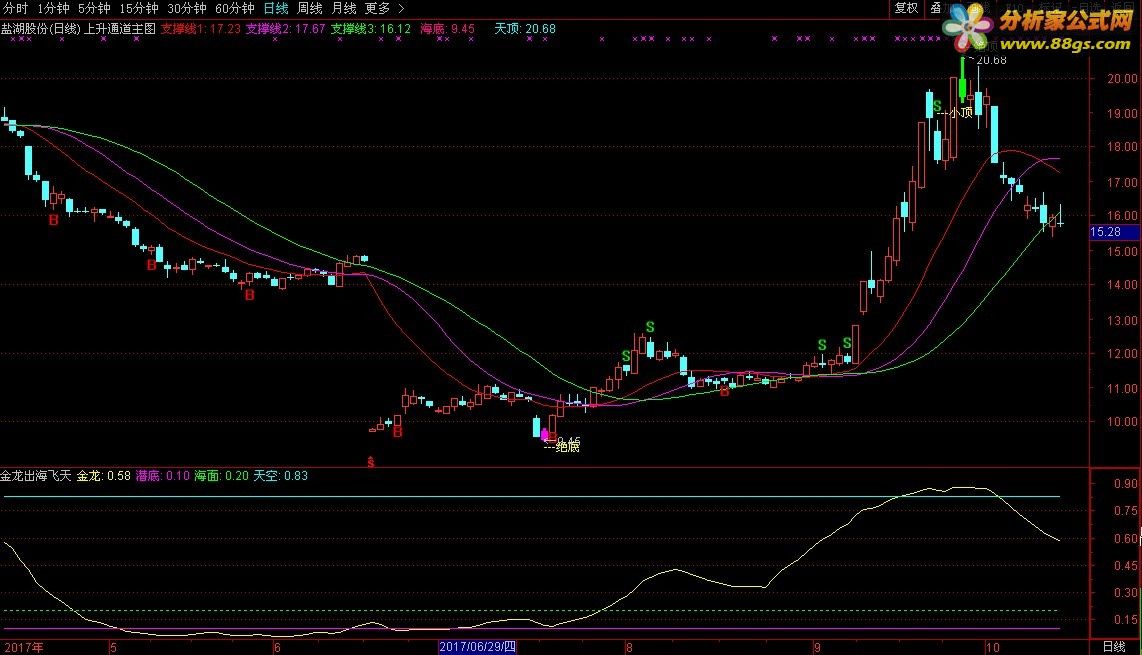Switch to the 周线 weekly tab
Screen dimensions: 1142x655
310,9
